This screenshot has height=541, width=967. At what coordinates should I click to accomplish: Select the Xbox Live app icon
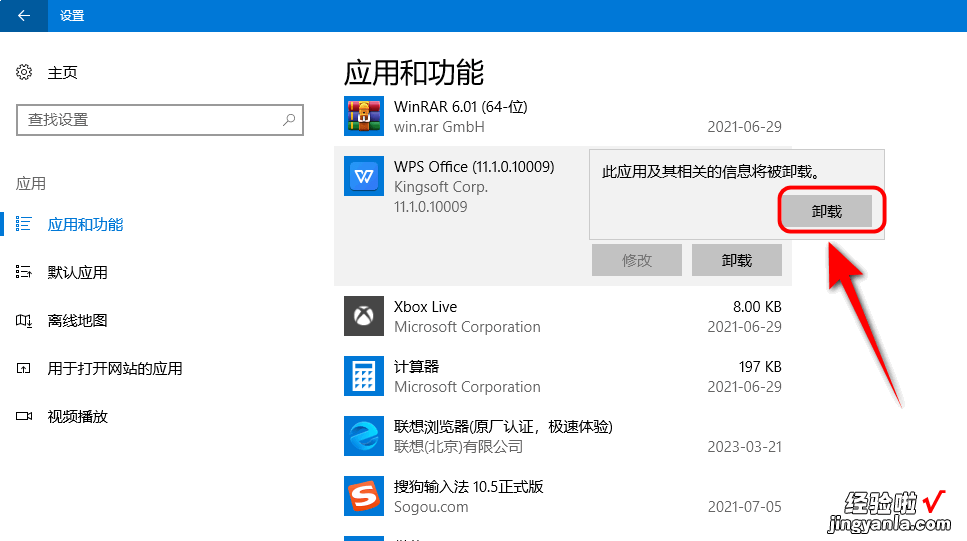pos(364,316)
